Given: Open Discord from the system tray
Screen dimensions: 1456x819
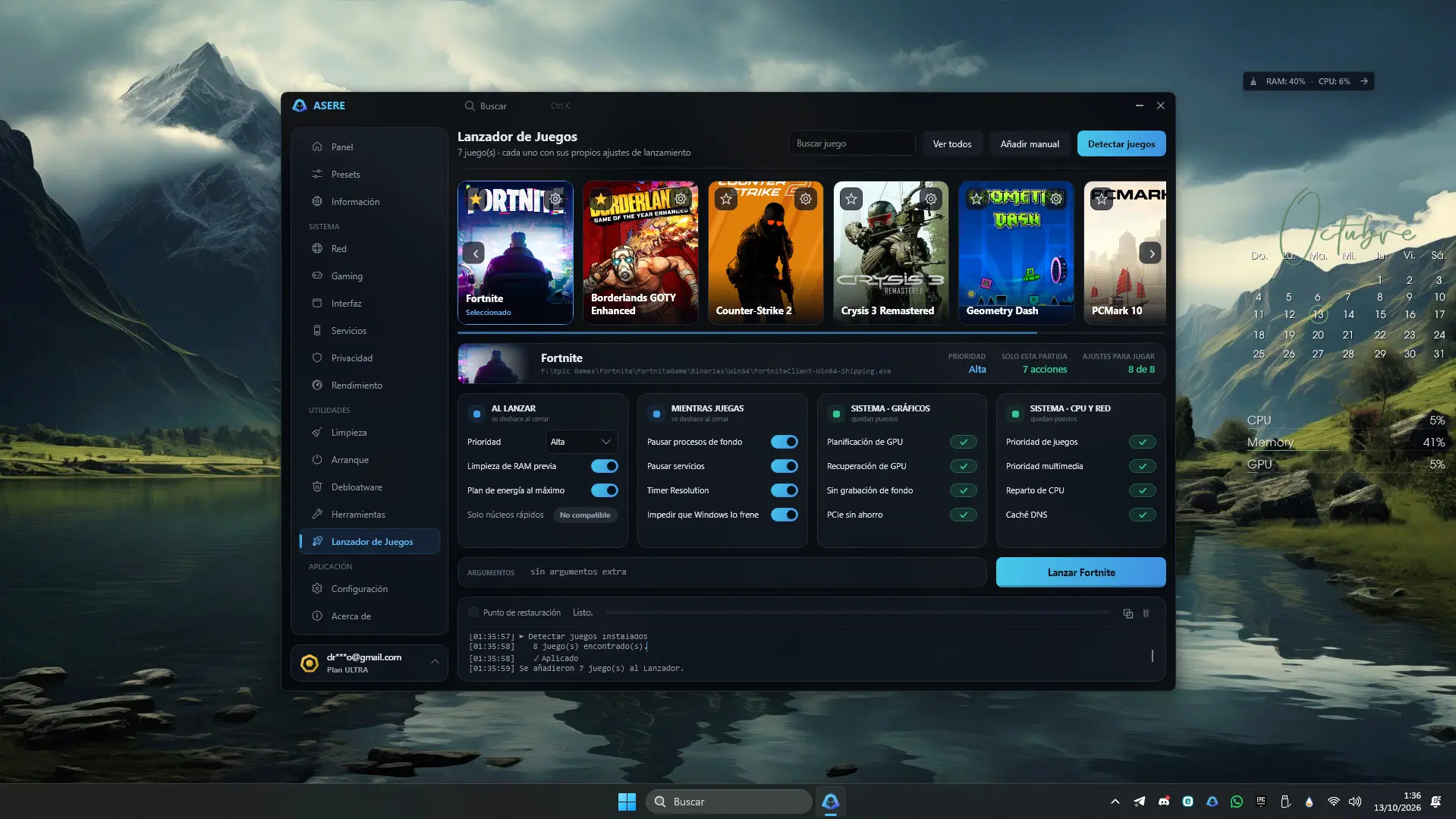Looking at the screenshot, I should point(1164,802).
